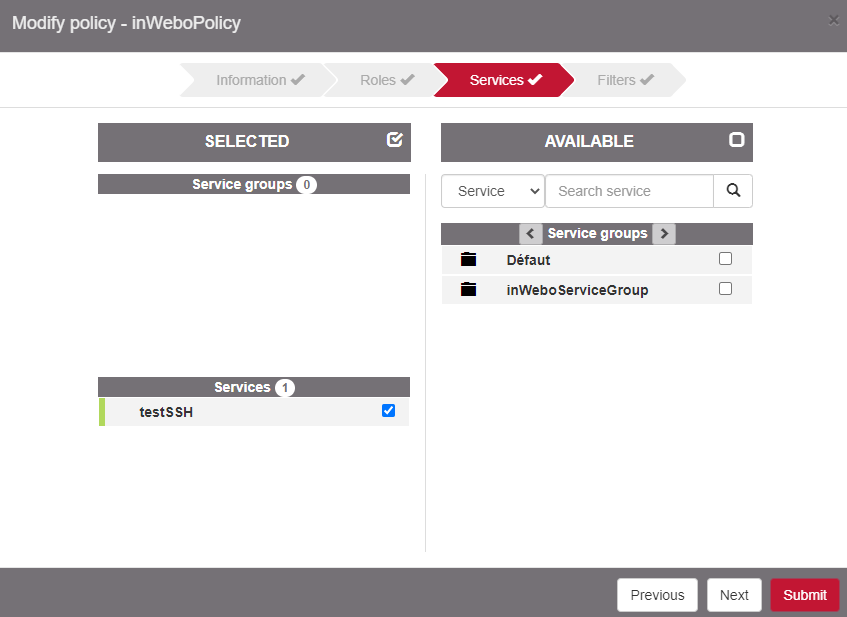
Task: Click the Next button
Action: (x=734, y=595)
